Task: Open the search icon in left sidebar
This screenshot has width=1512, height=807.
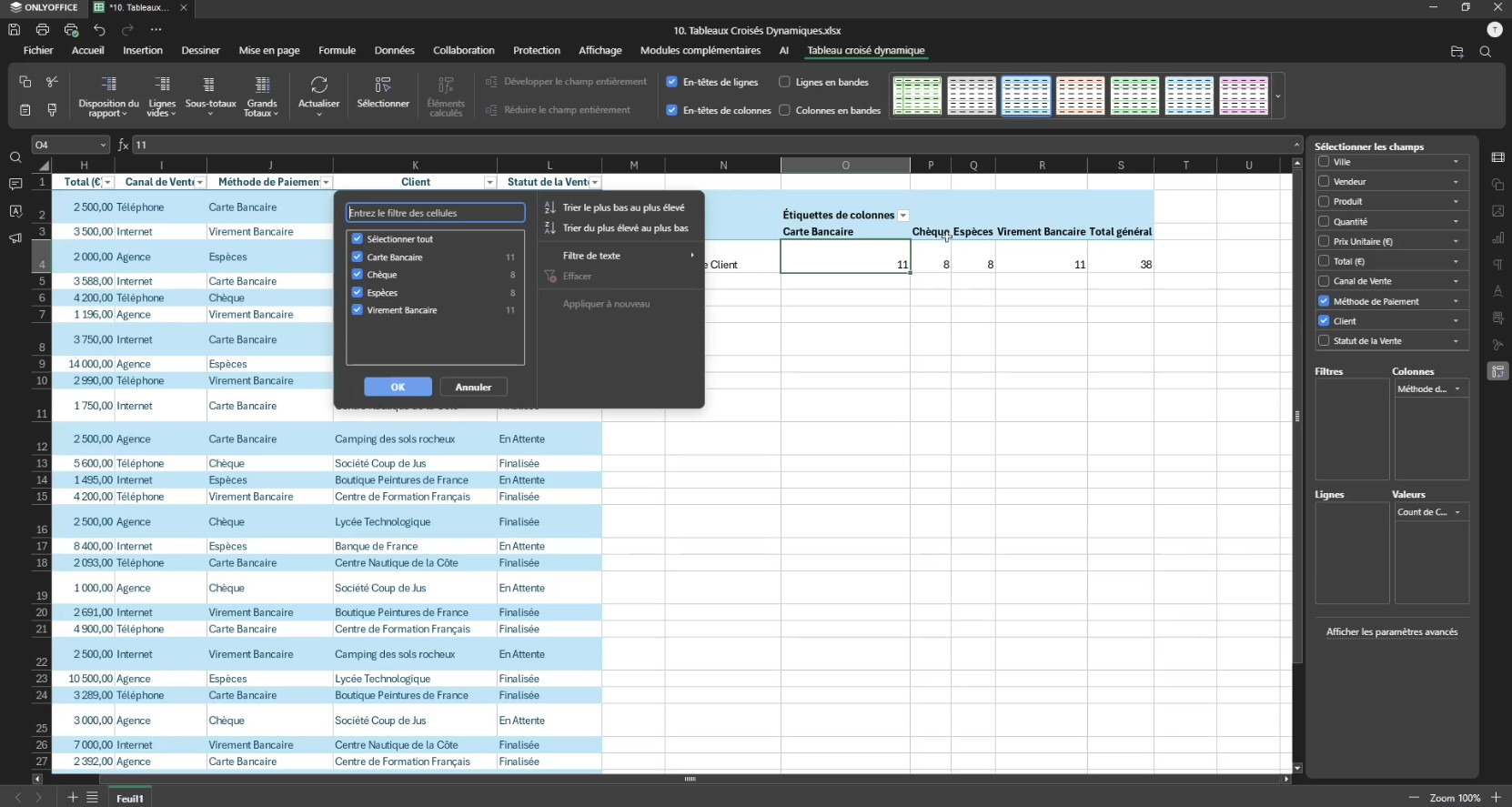Action: click(x=15, y=157)
